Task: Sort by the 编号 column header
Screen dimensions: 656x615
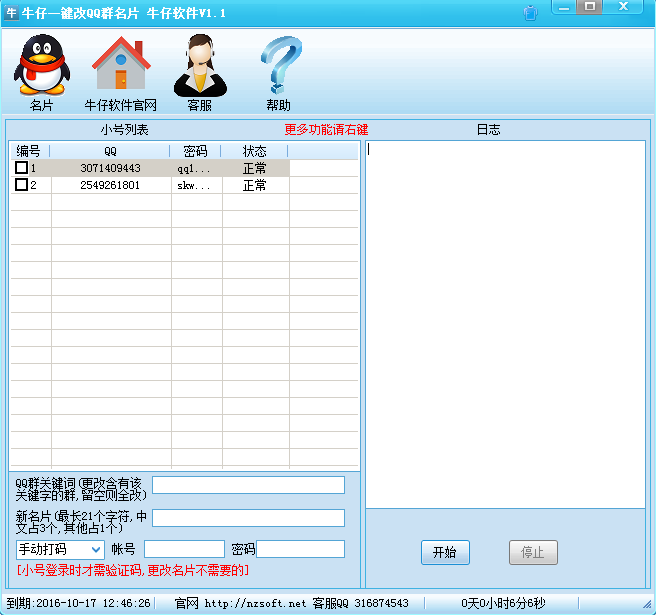Action: (x=28, y=151)
